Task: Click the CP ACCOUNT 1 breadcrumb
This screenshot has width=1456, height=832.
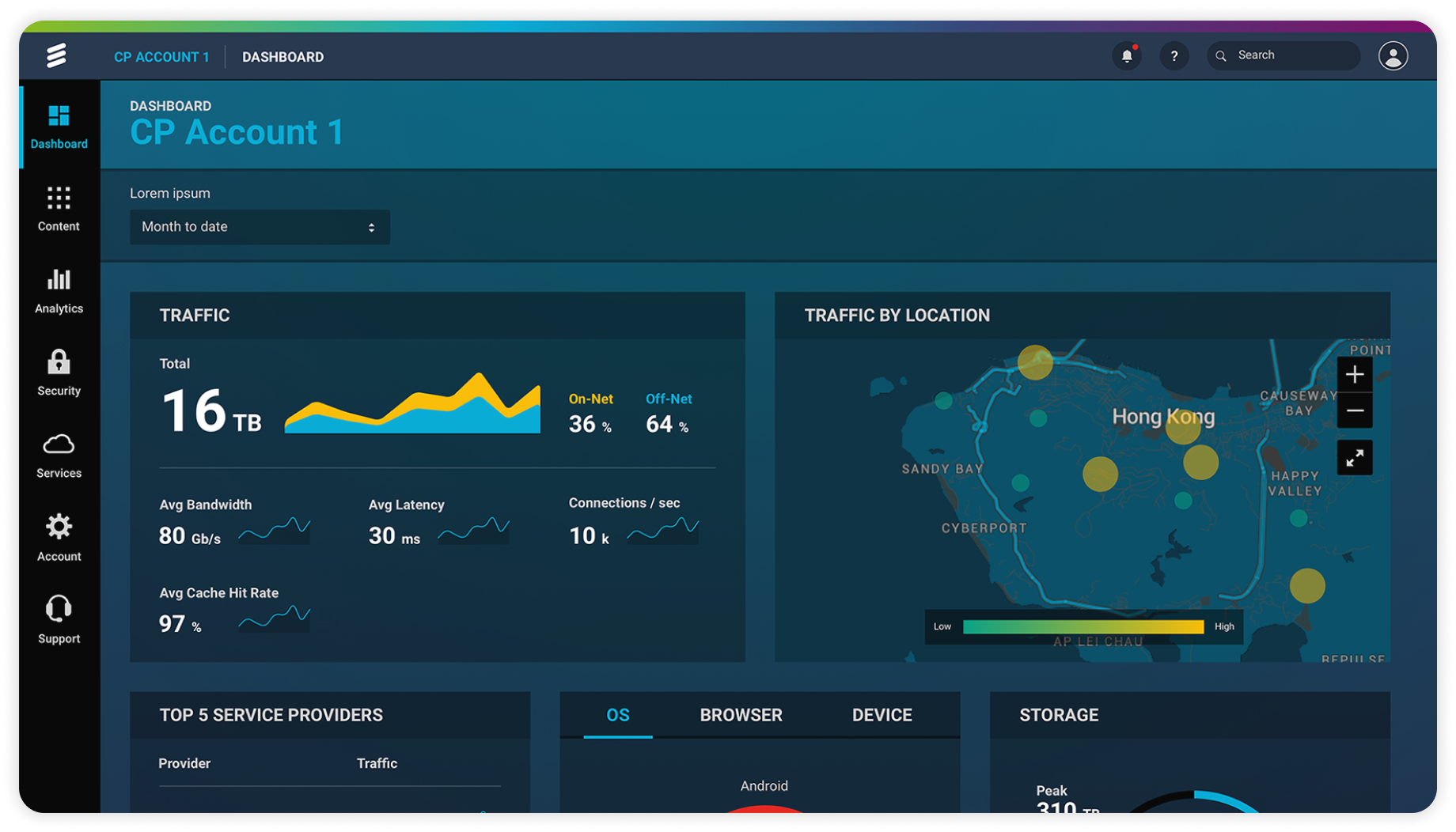Action: click(161, 57)
